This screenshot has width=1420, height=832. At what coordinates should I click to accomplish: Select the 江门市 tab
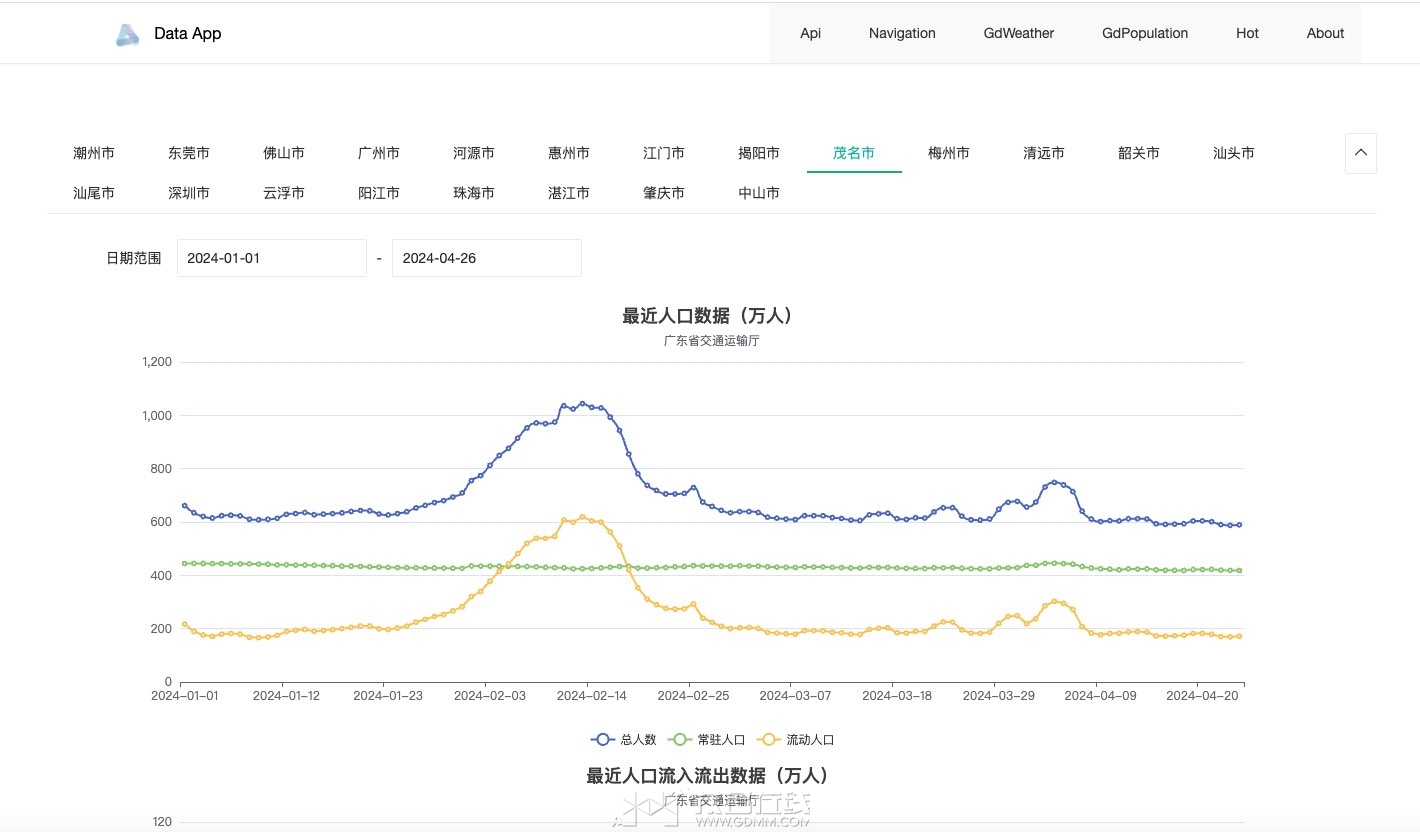(x=664, y=153)
